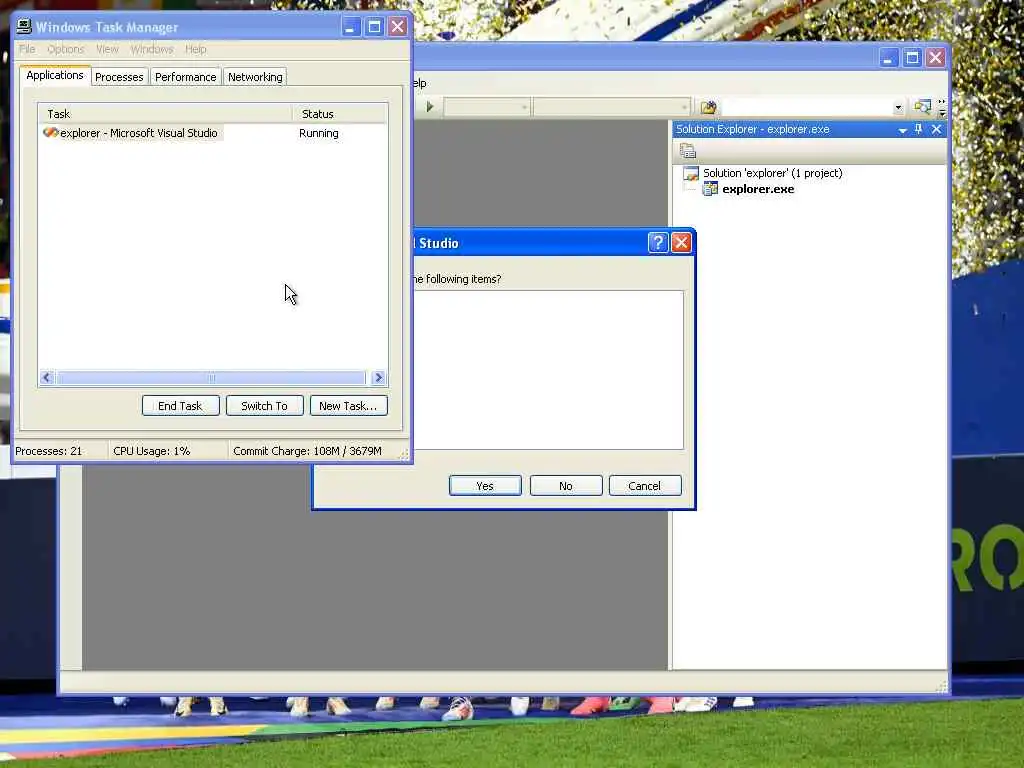The height and width of the screenshot is (768, 1024).
Task: Switch to the Processes tab
Action: point(119,77)
